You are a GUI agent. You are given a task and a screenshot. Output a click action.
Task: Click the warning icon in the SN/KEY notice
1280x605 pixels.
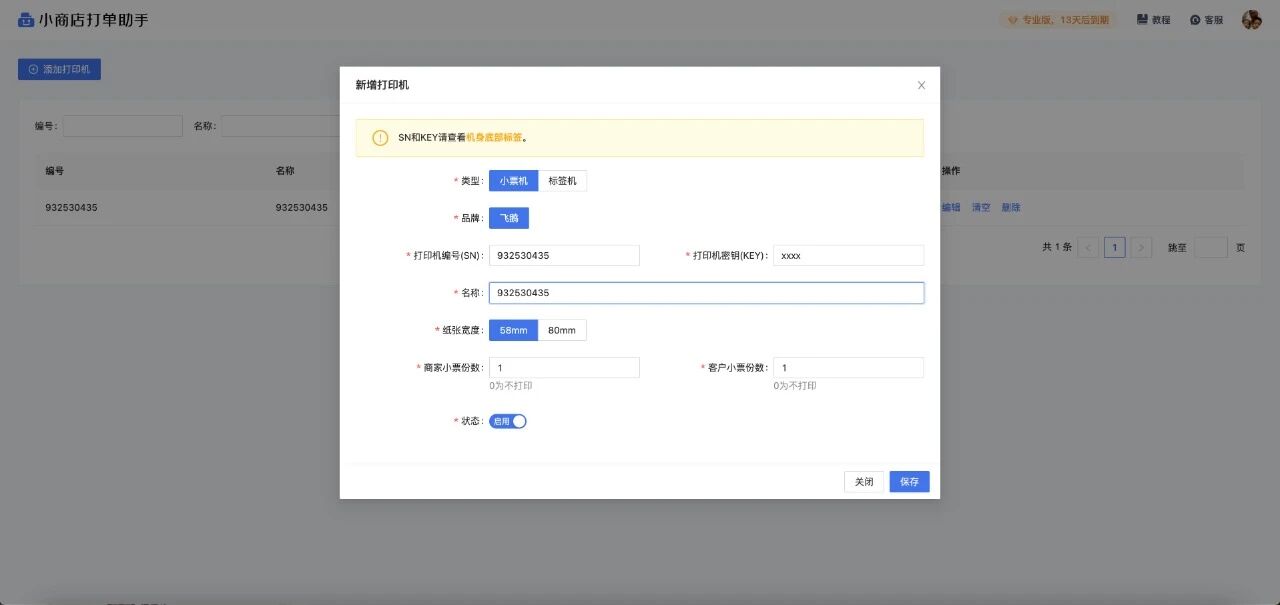point(379,137)
